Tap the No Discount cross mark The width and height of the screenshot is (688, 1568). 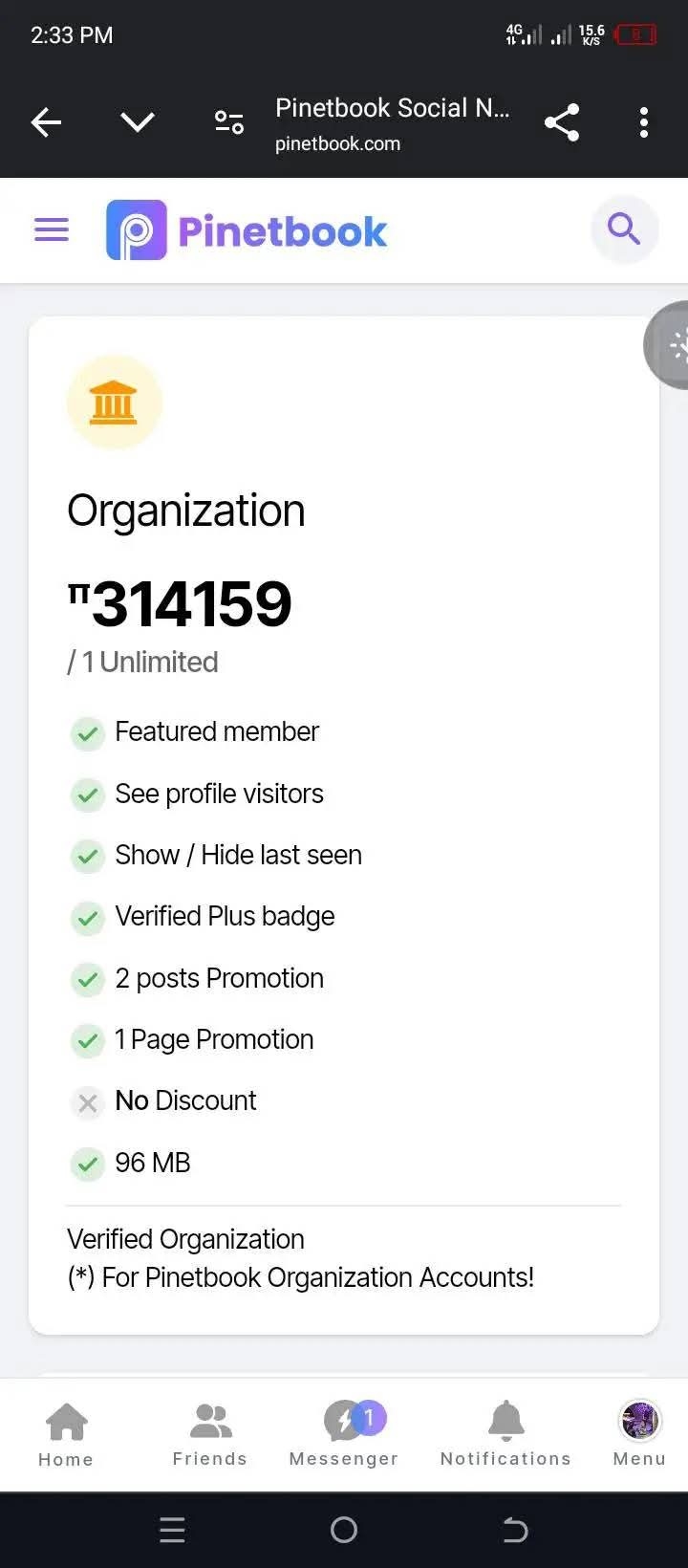click(88, 1102)
